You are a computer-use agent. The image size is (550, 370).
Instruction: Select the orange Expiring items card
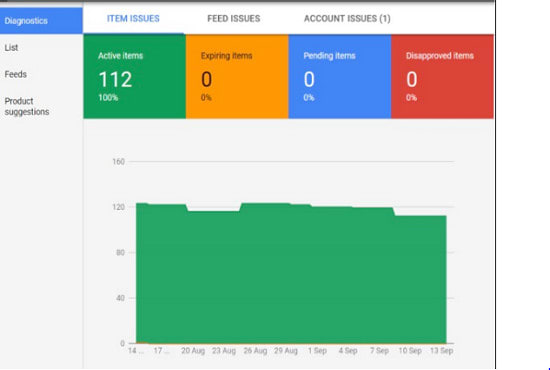point(237,77)
